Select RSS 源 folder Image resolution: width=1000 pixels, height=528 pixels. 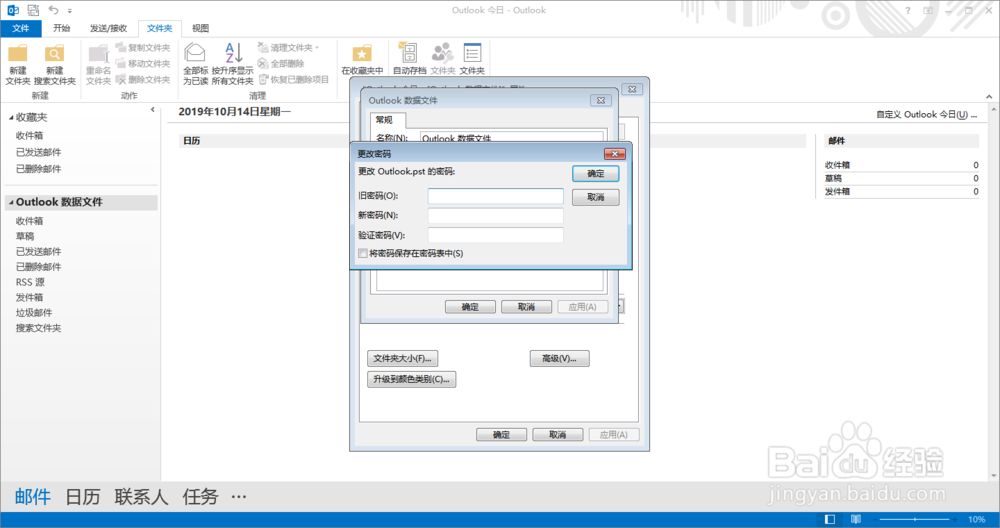tap(30, 282)
